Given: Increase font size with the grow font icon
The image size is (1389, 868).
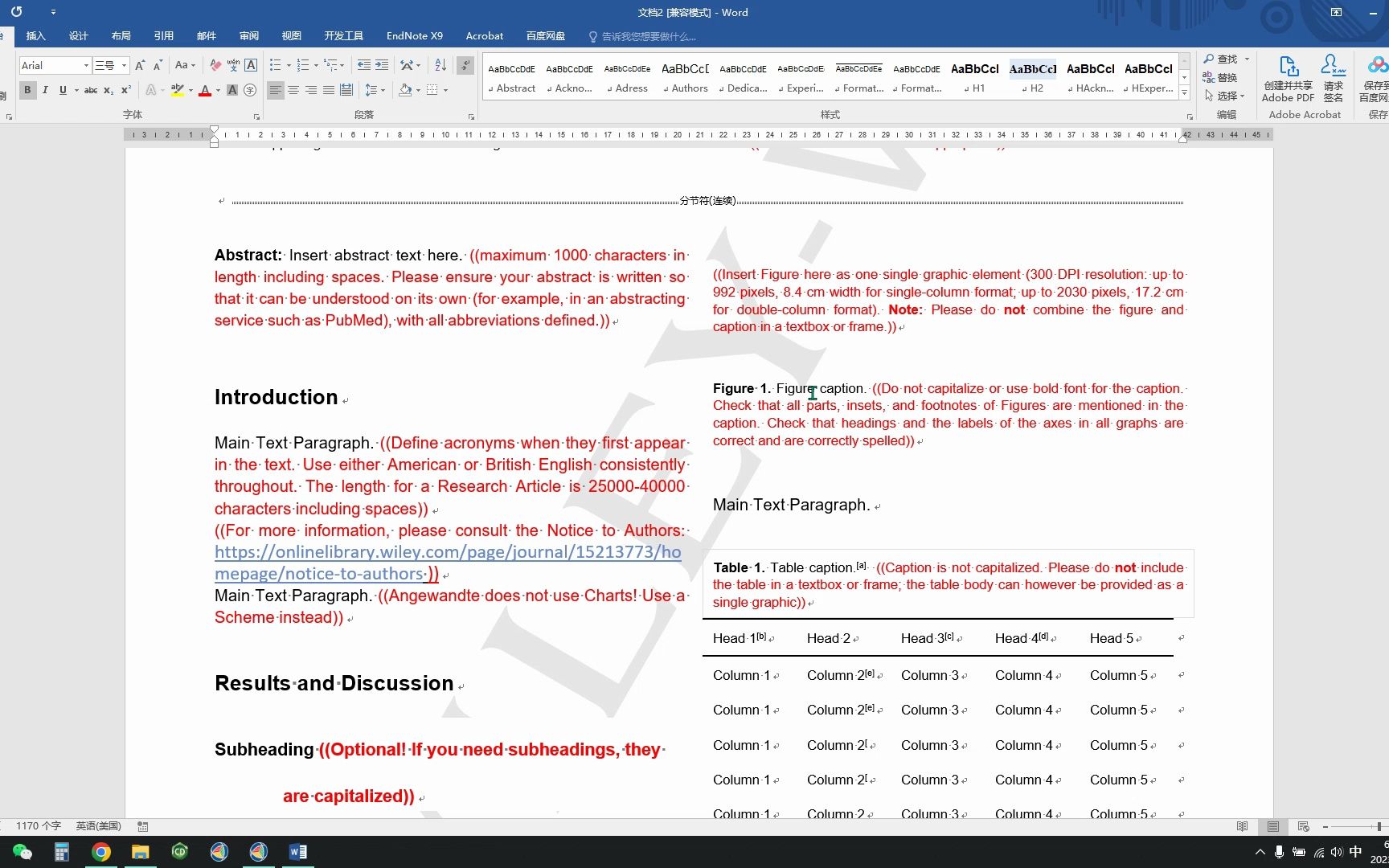Looking at the screenshot, I should (x=140, y=65).
